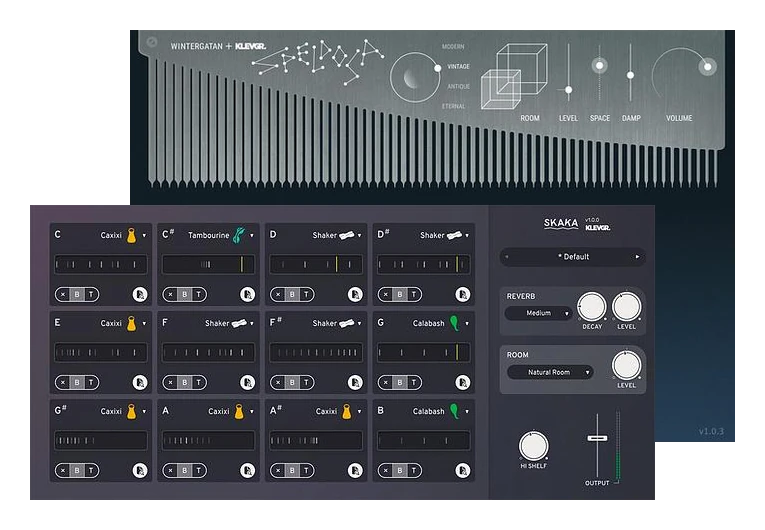765x530 pixels.
Task: Open the Reverb Medium dropdown
Action: (539, 313)
